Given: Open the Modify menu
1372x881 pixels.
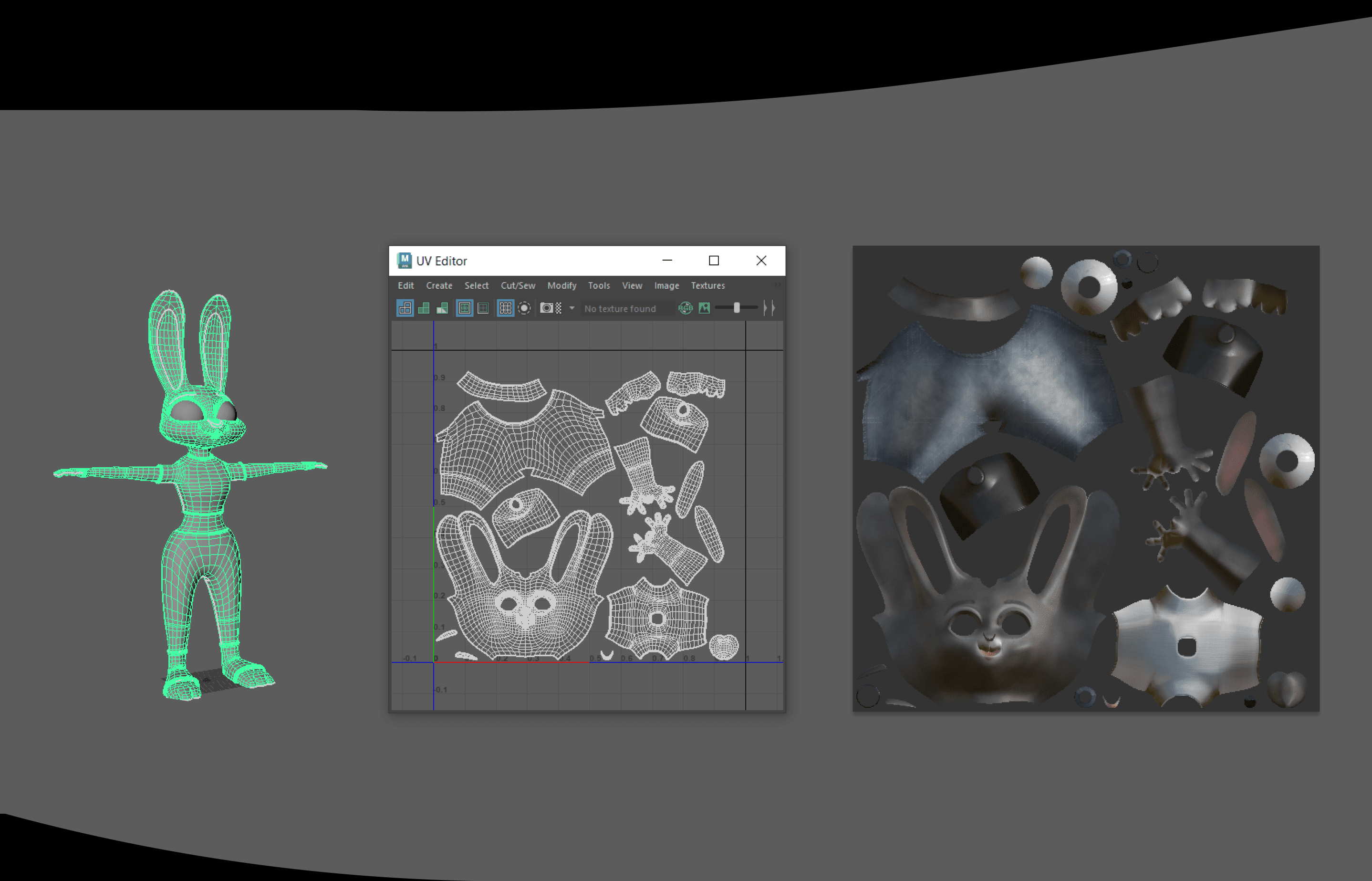Looking at the screenshot, I should pos(561,285).
